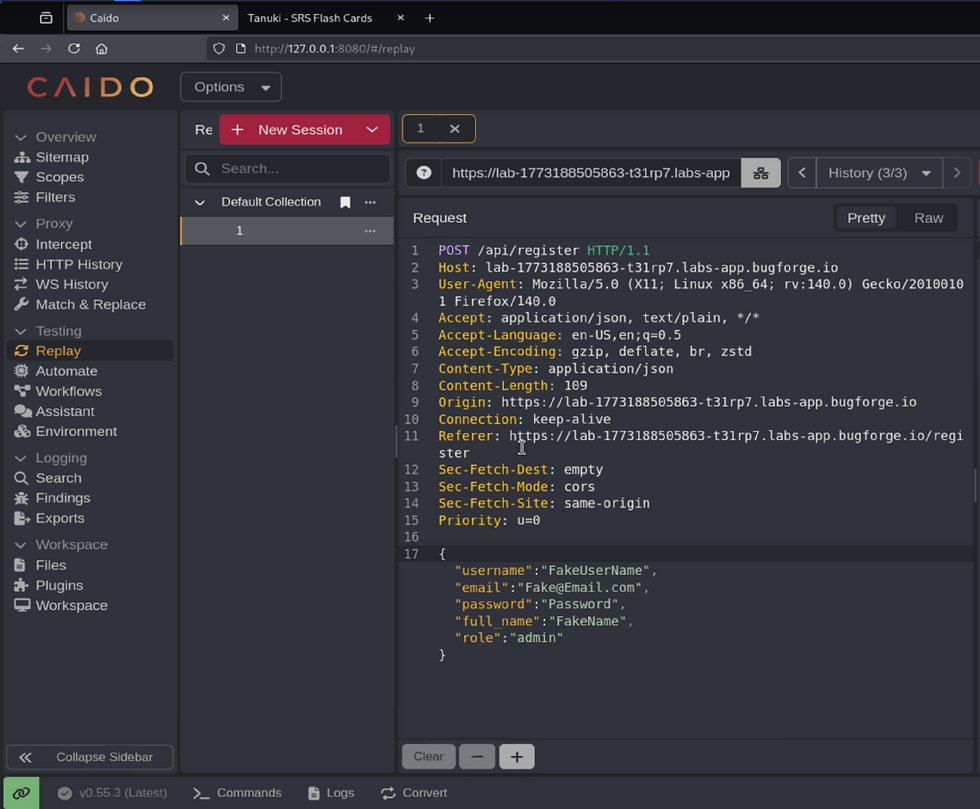Click the help question mark icon
The image size is (980, 809).
424,173
